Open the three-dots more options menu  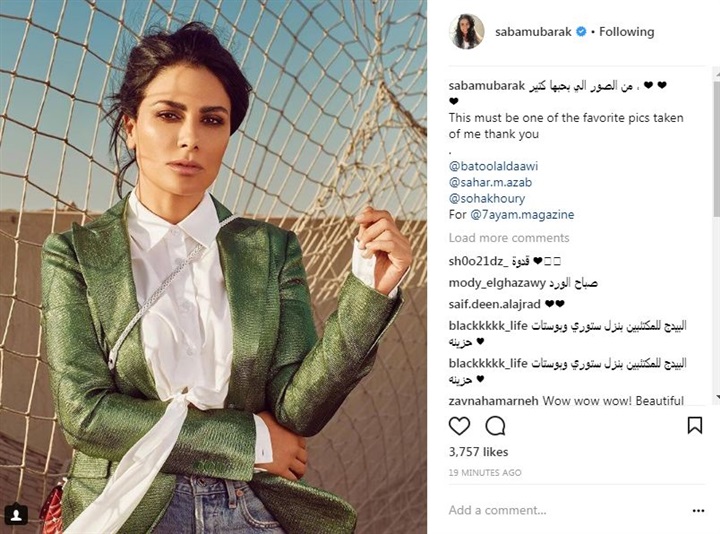click(698, 511)
